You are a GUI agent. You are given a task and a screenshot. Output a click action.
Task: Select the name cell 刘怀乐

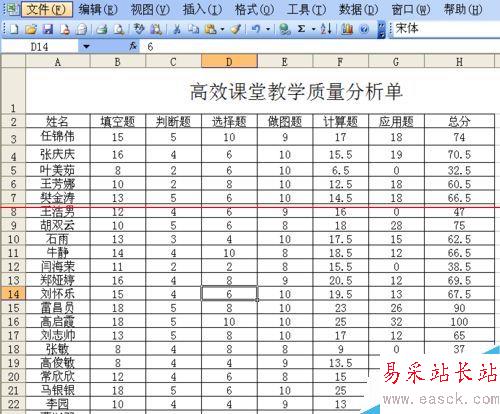point(58,294)
